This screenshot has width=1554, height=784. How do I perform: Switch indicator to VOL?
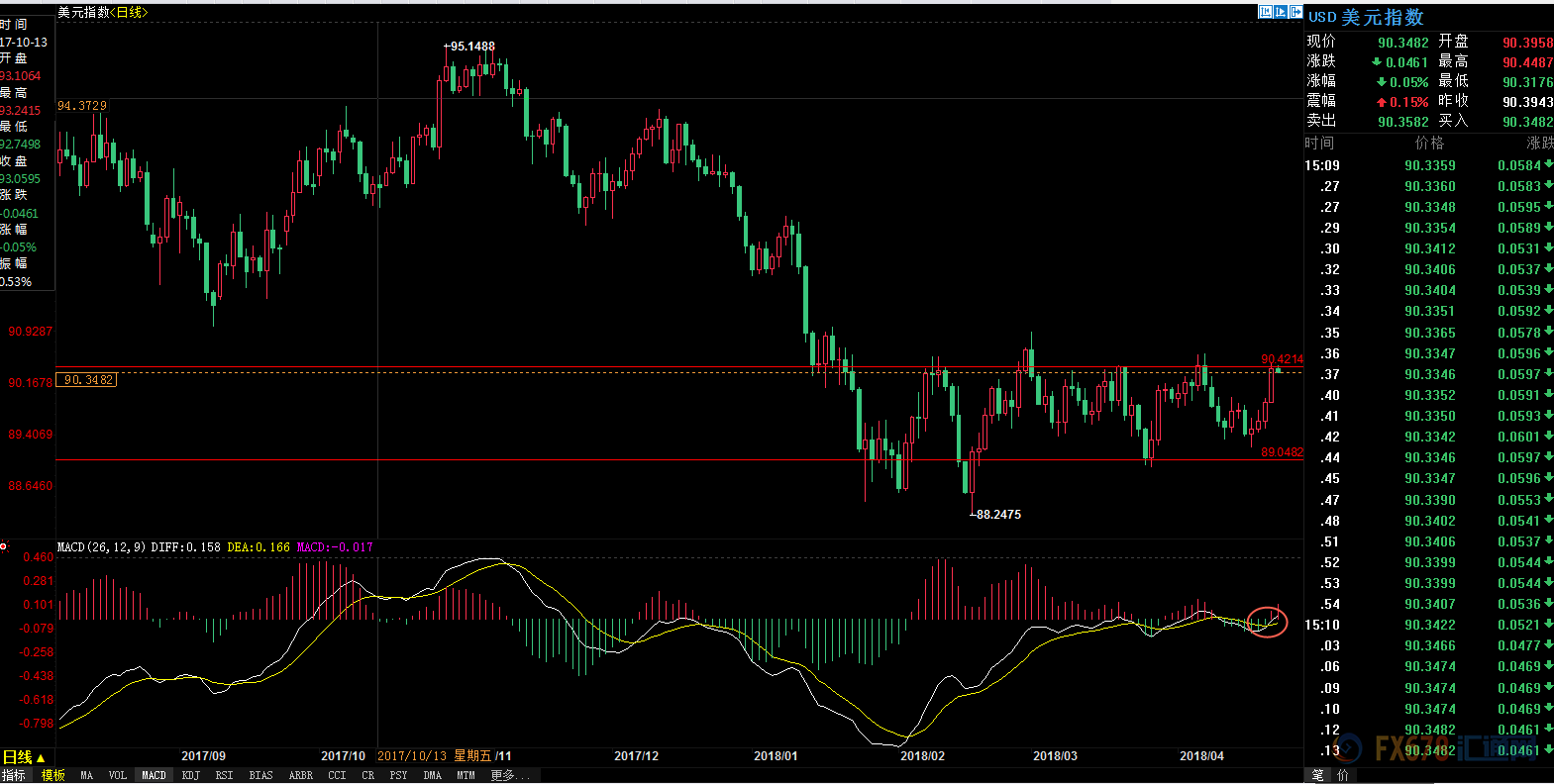pos(118,775)
